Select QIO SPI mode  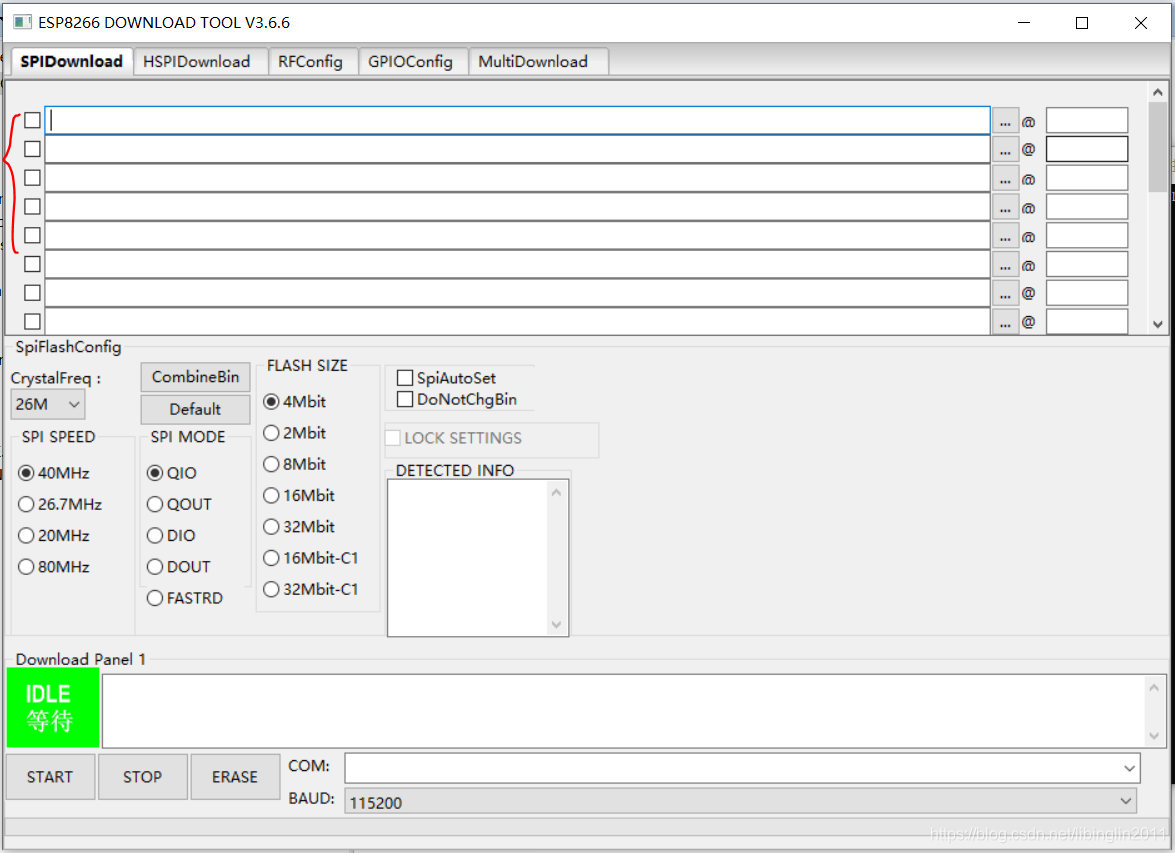click(x=172, y=473)
